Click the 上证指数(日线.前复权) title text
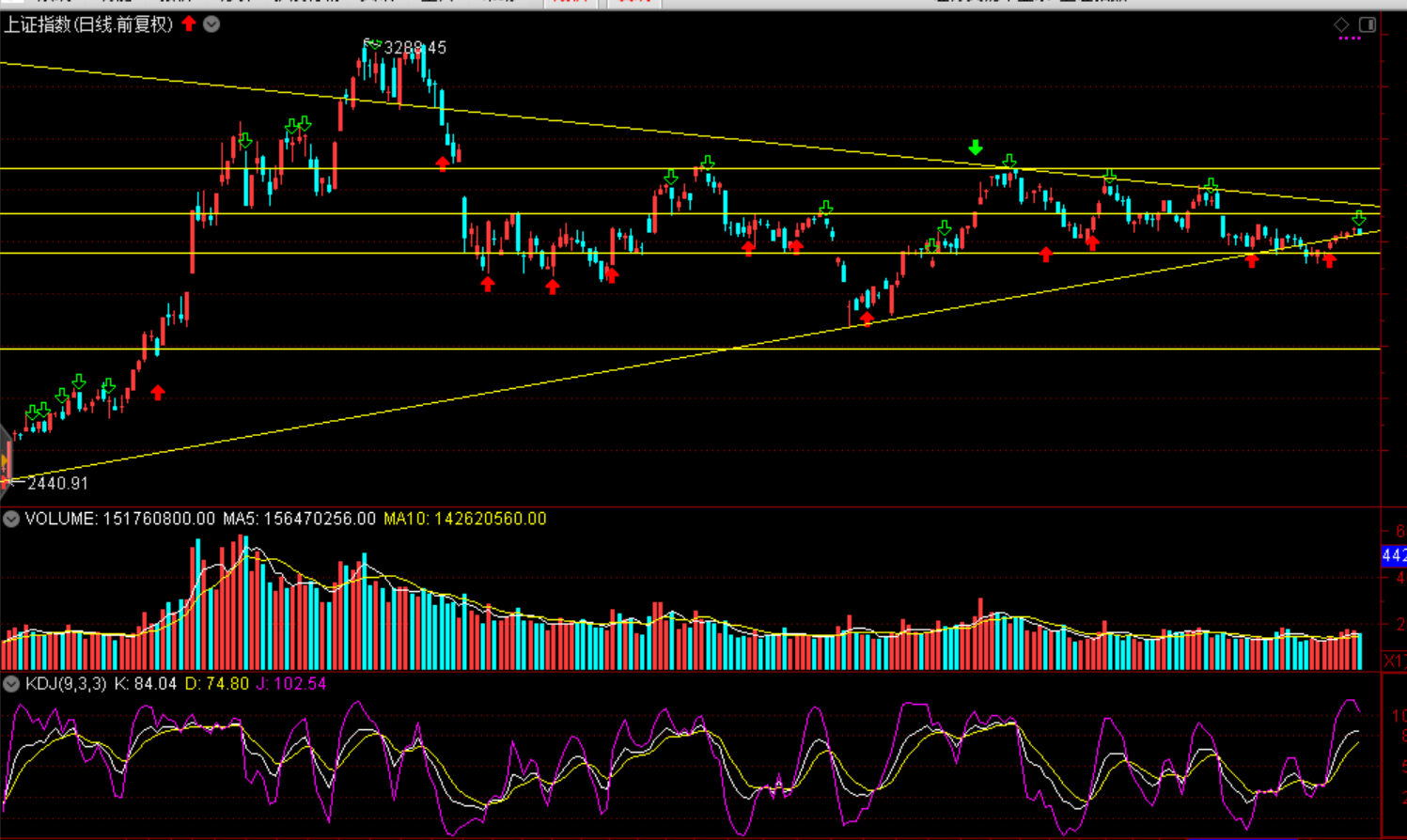The width and height of the screenshot is (1407, 840). point(88,24)
